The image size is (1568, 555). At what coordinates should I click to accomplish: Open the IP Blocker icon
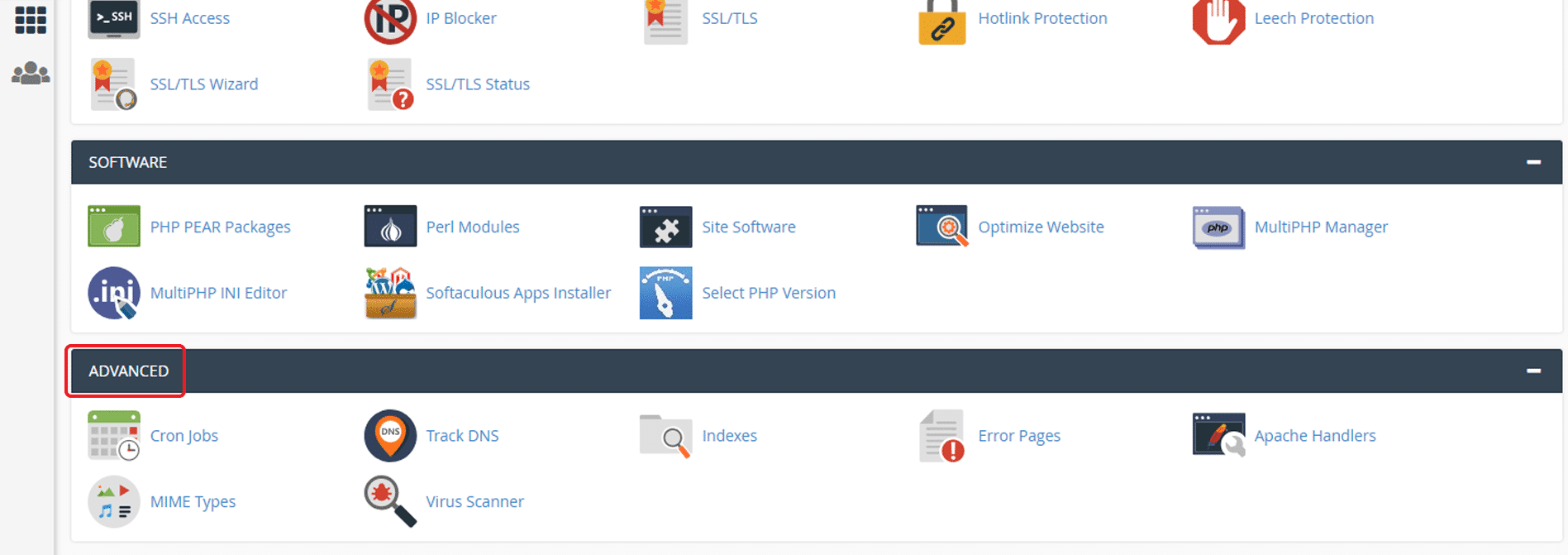click(x=390, y=20)
